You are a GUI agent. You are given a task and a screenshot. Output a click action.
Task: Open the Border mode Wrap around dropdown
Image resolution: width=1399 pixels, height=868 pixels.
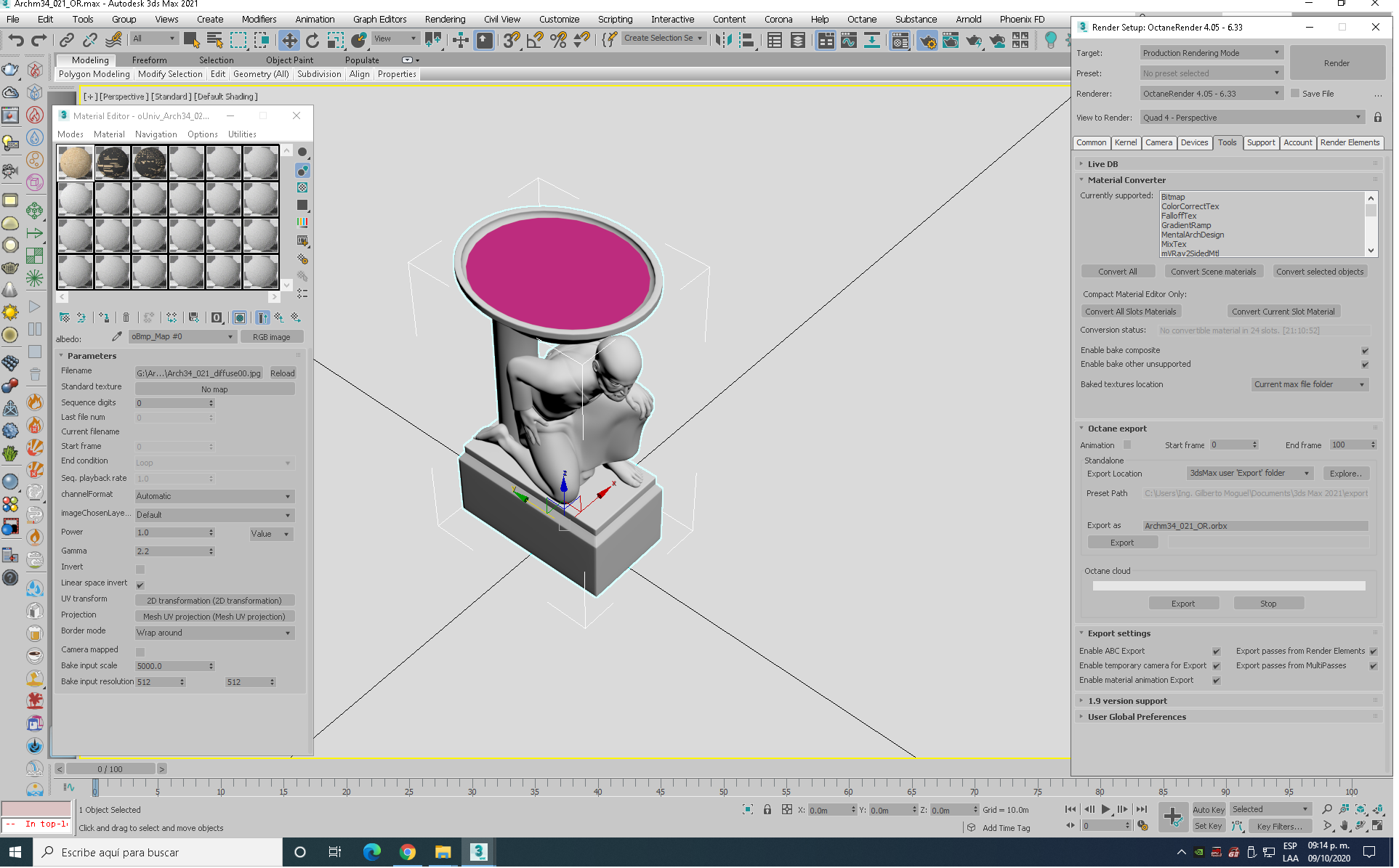pyautogui.click(x=214, y=633)
